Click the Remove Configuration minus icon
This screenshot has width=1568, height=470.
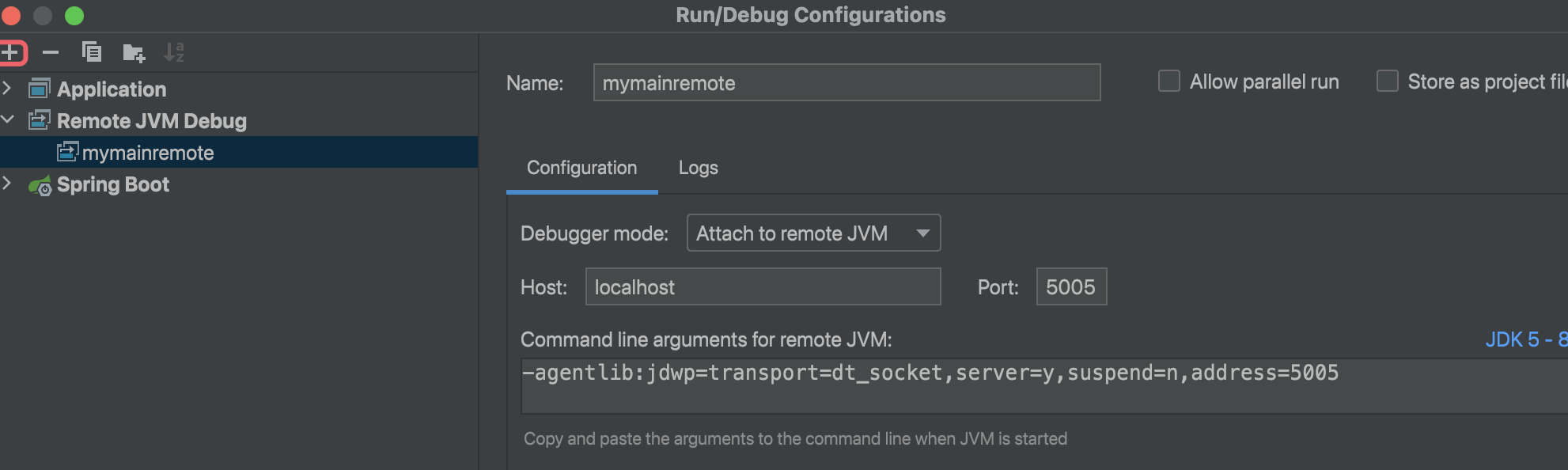[51, 53]
